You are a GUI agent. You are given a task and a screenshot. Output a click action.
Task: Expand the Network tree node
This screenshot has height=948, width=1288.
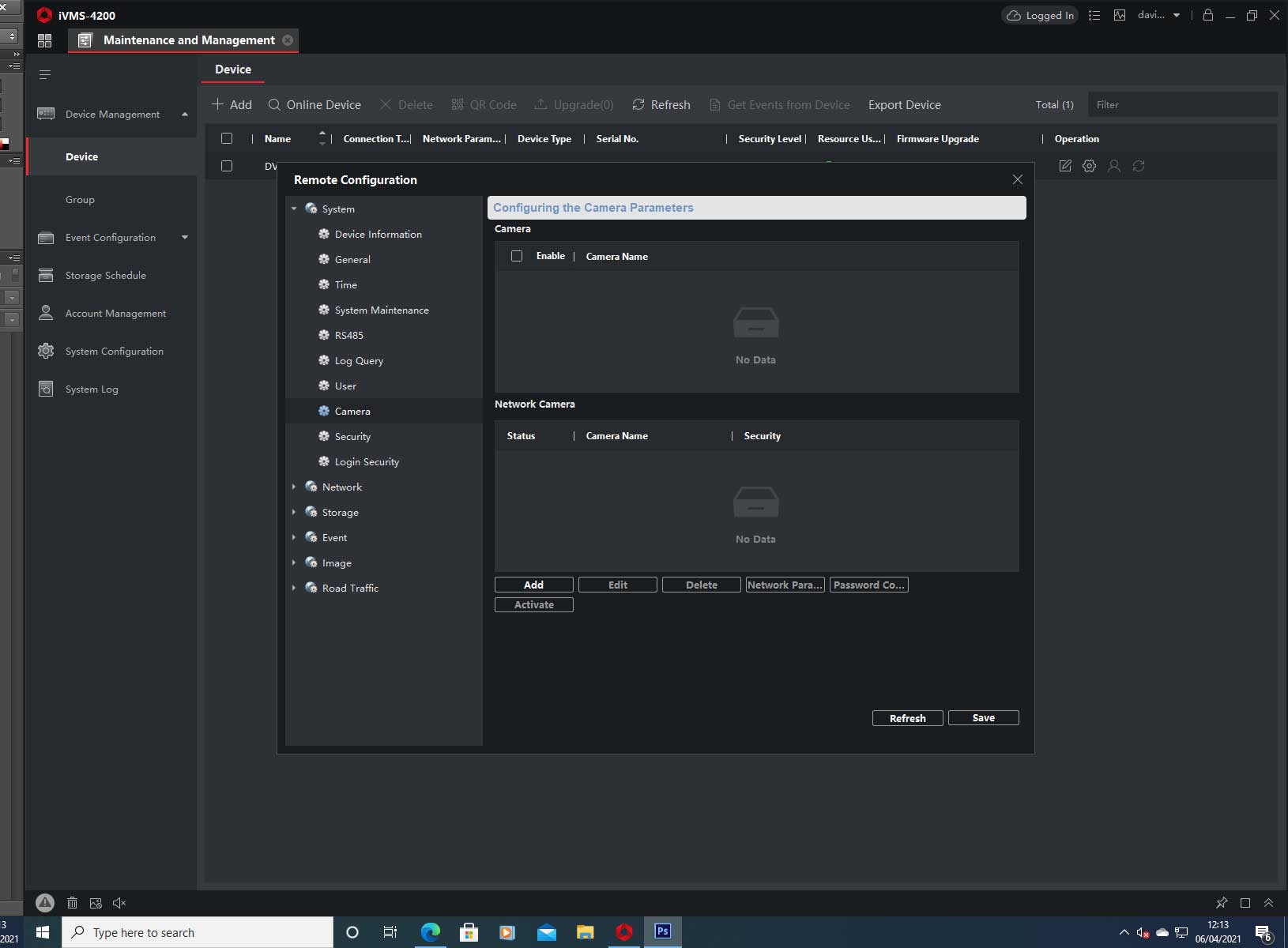coord(294,487)
